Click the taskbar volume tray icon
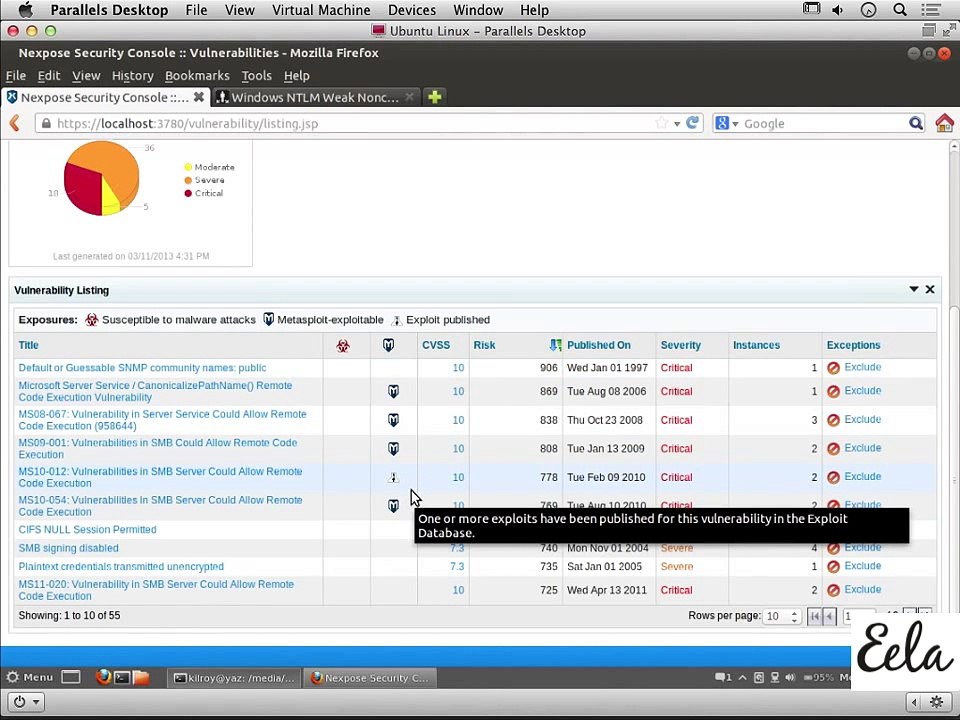The width and height of the screenshot is (960, 720). coord(790,677)
